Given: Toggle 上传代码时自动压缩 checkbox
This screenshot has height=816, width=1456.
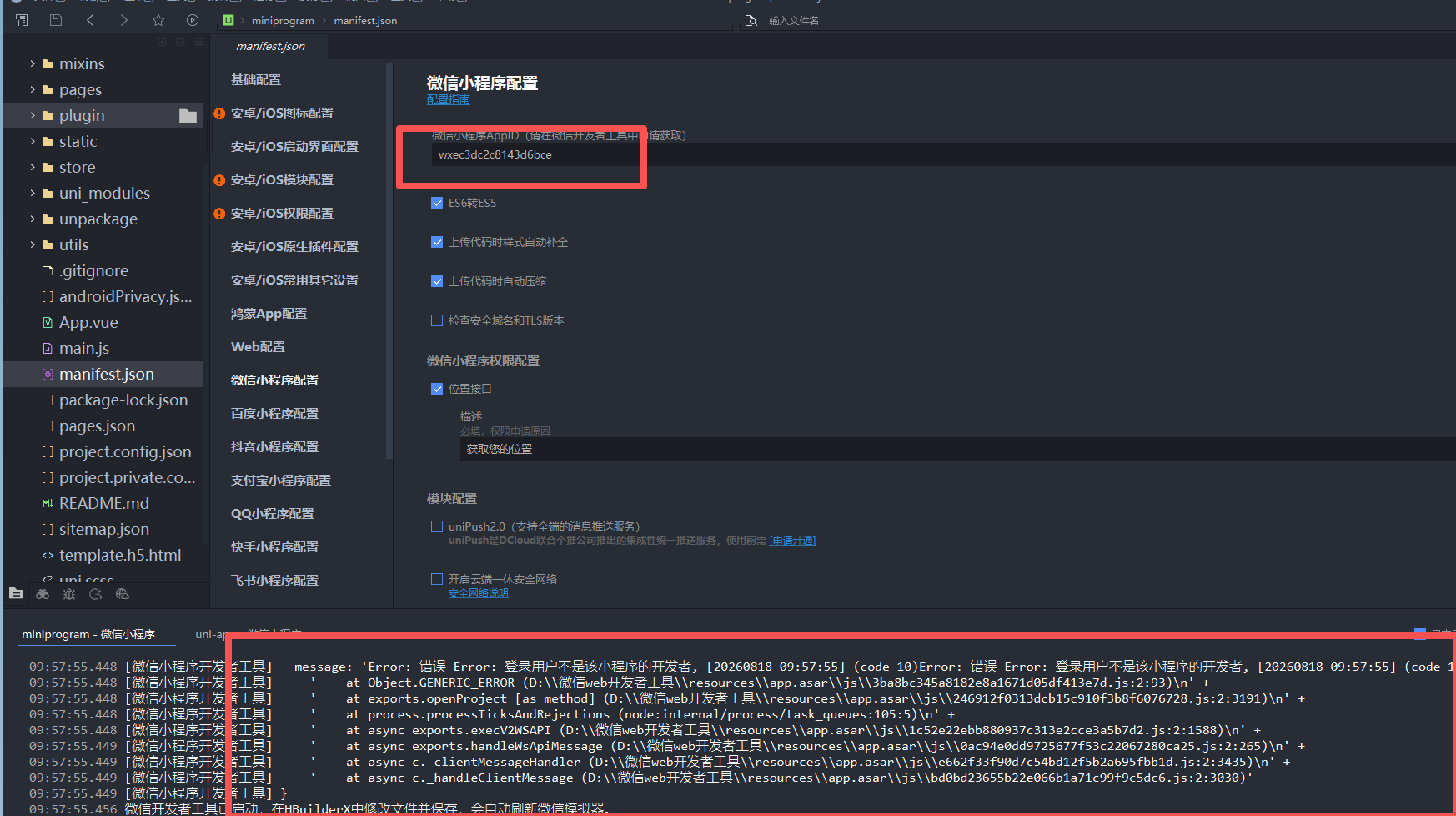Looking at the screenshot, I should coord(437,281).
